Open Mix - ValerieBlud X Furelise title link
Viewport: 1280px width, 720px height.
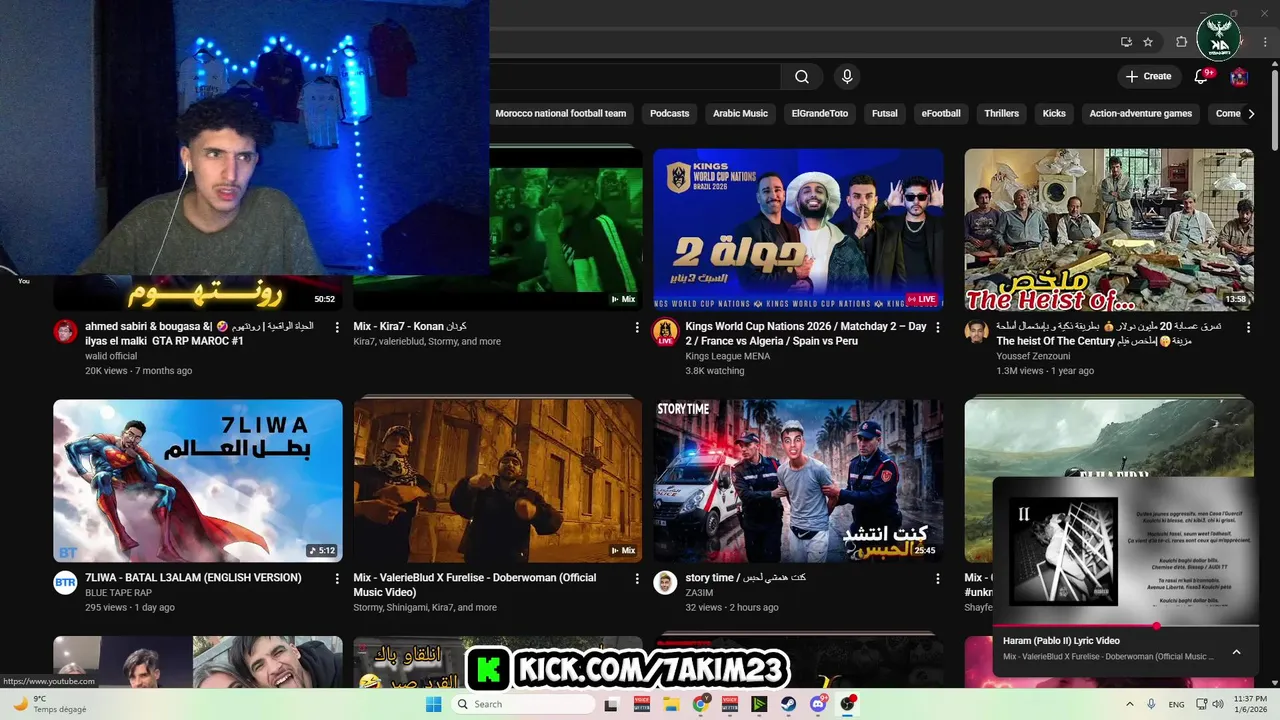click(x=475, y=585)
